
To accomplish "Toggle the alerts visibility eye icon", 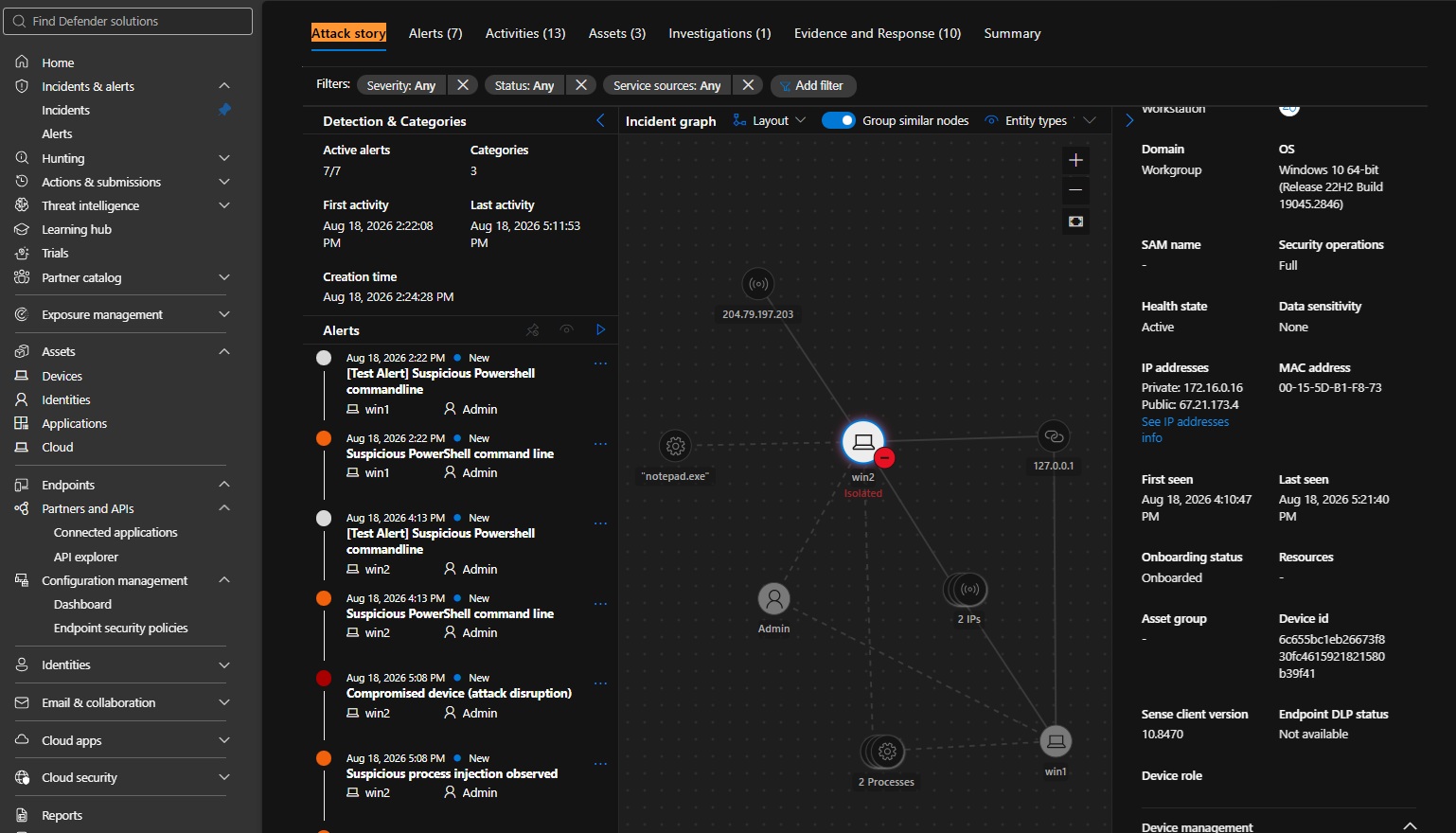I will click(x=567, y=329).
